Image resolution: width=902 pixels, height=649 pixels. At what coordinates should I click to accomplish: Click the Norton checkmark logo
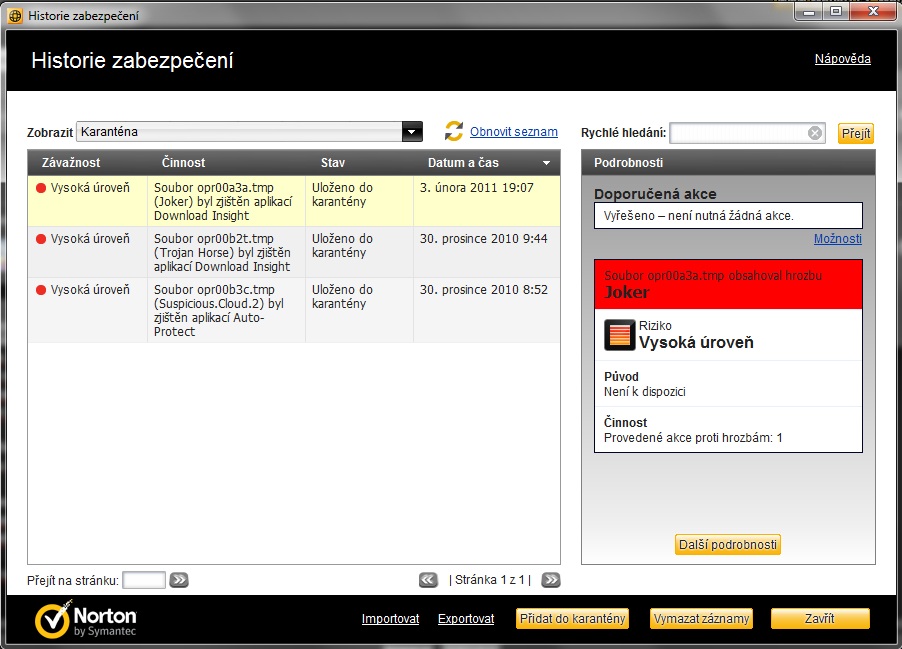[53, 620]
